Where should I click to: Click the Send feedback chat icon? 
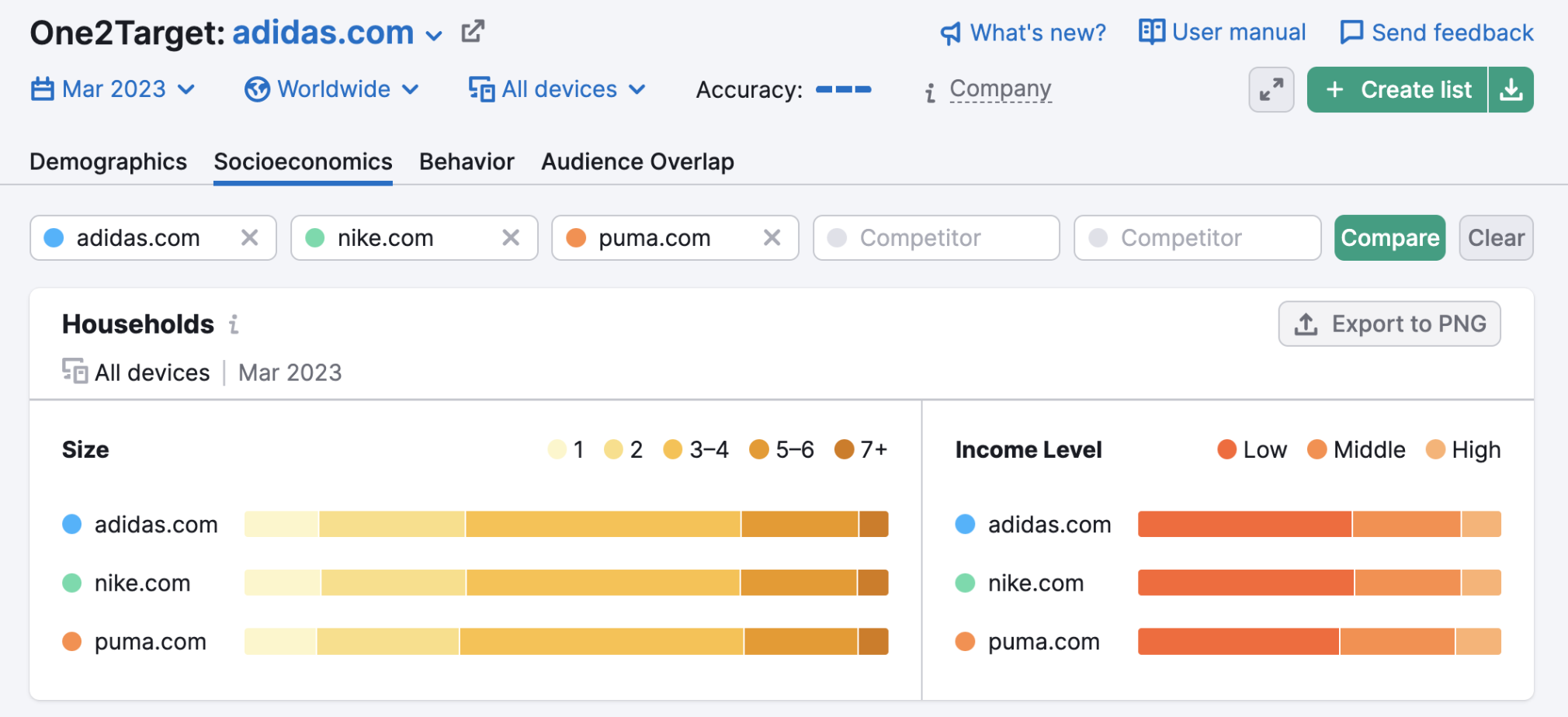pyautogui.click(x=1351, y=33)
